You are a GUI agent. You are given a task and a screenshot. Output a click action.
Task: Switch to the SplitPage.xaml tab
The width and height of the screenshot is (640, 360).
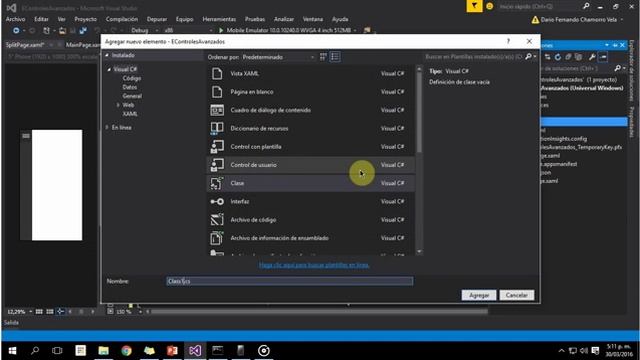point(25,45)
